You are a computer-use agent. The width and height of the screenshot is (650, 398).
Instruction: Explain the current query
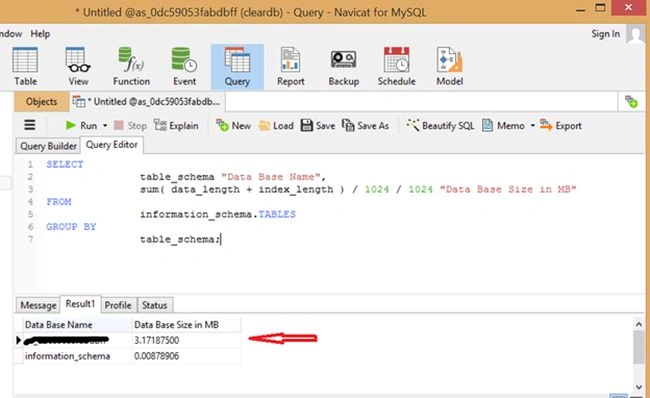coord(176,126)
